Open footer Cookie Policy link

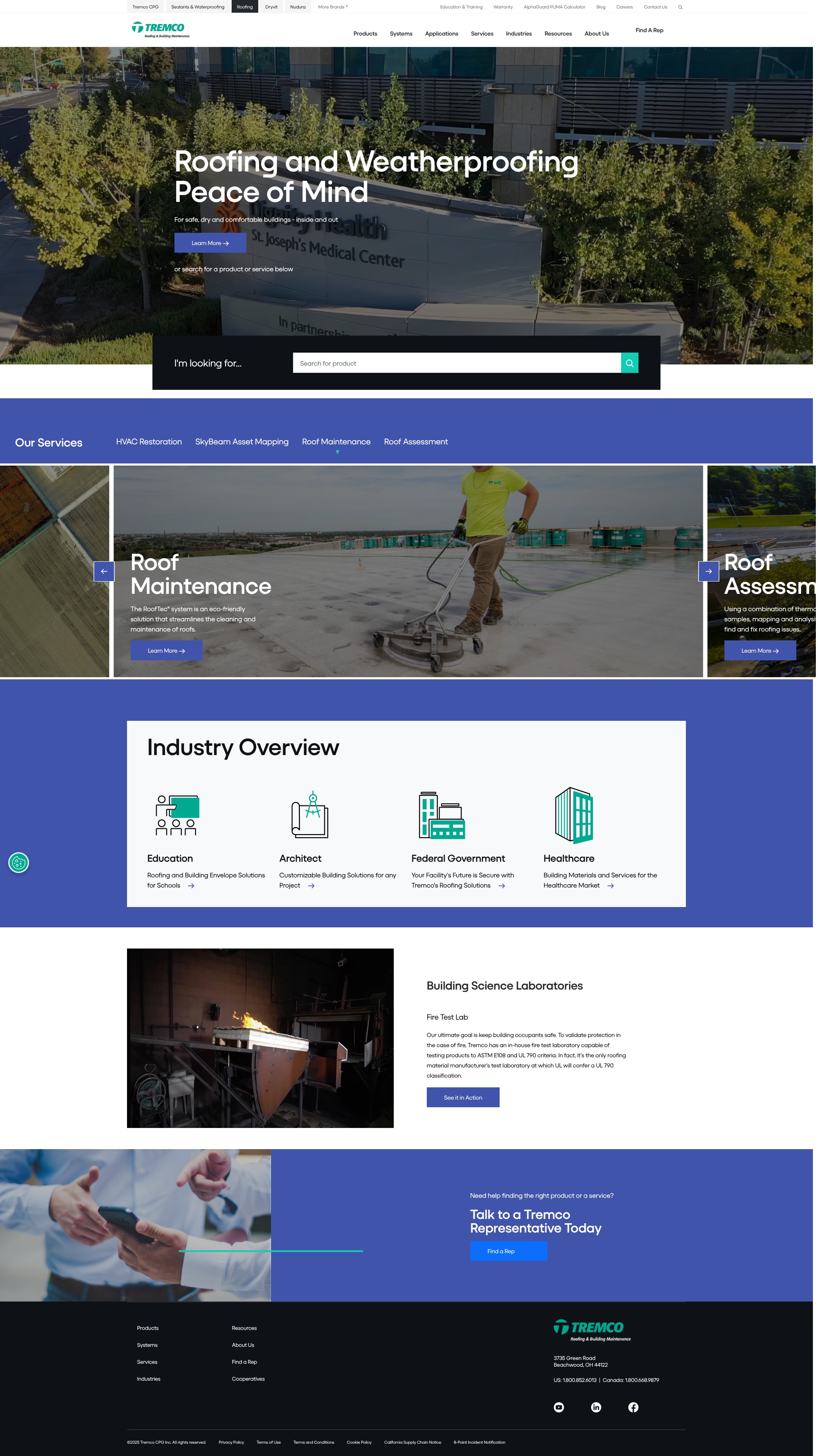click(x=359, y=1442)
